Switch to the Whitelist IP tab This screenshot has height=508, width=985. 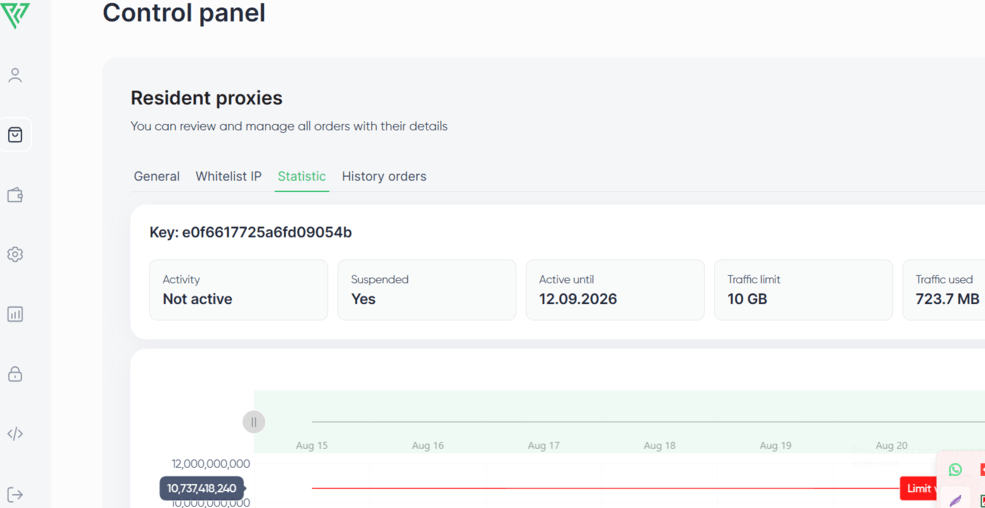point(229,176)
